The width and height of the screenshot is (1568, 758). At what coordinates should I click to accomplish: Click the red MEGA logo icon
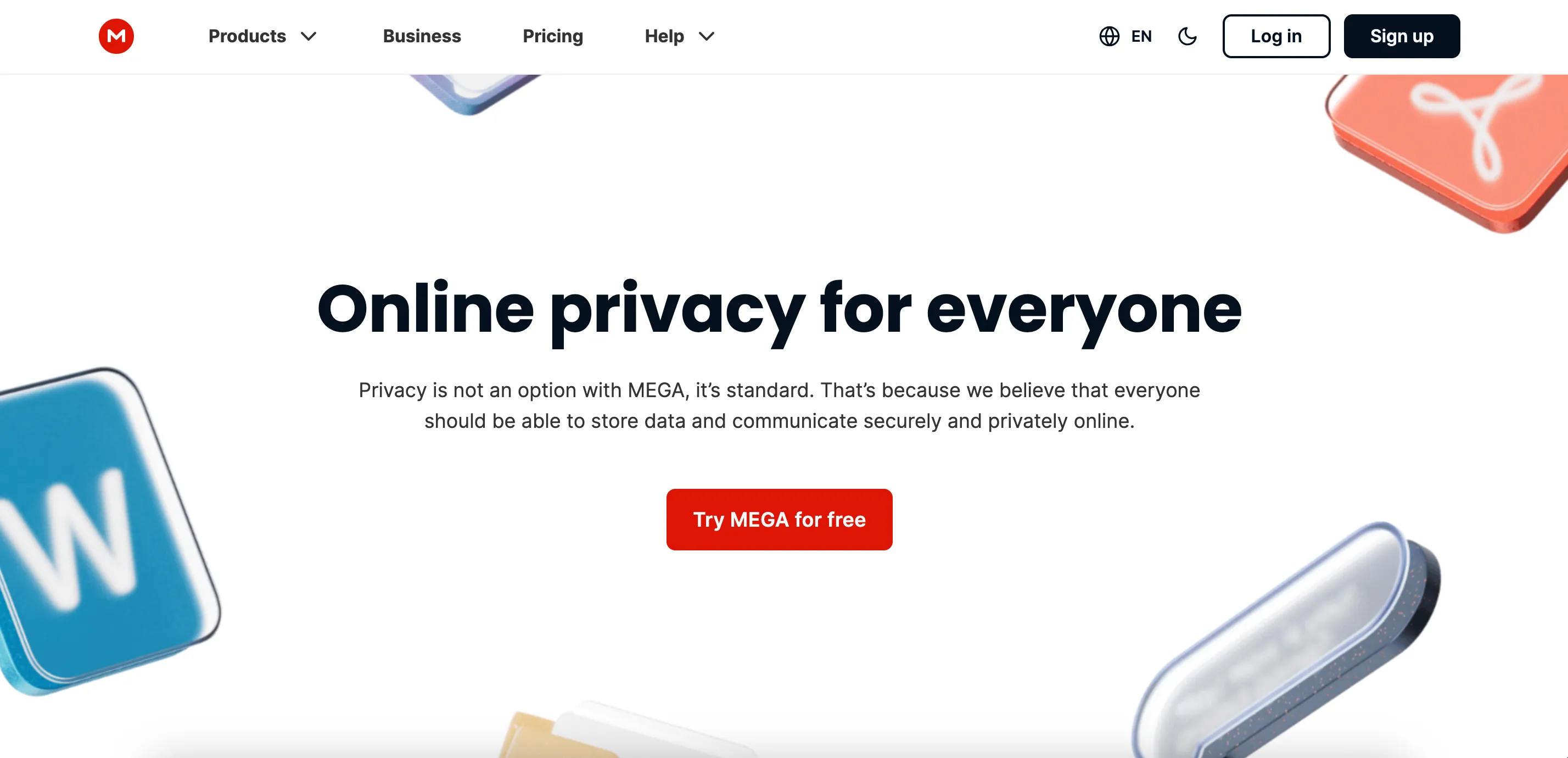(x=116, y=36)
